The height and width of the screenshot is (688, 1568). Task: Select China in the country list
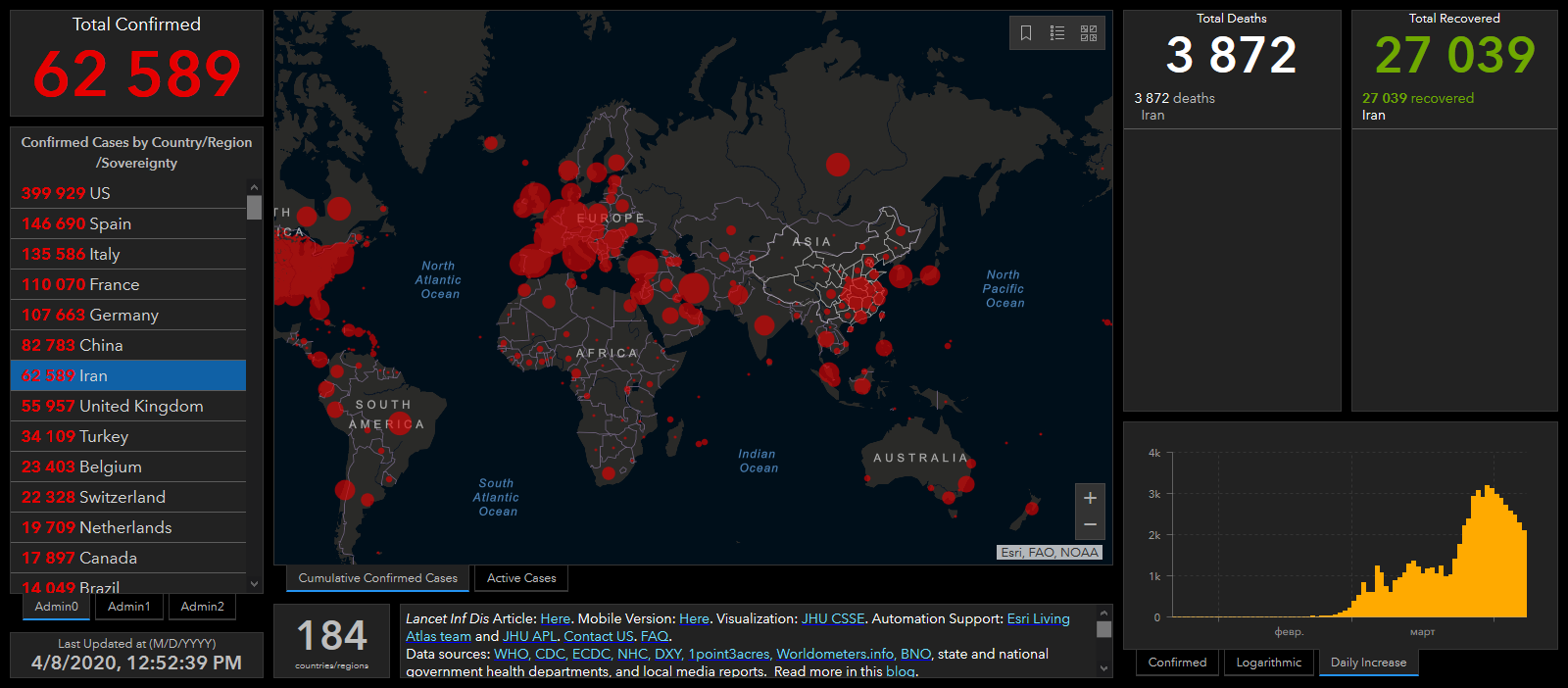coord(128,345)
